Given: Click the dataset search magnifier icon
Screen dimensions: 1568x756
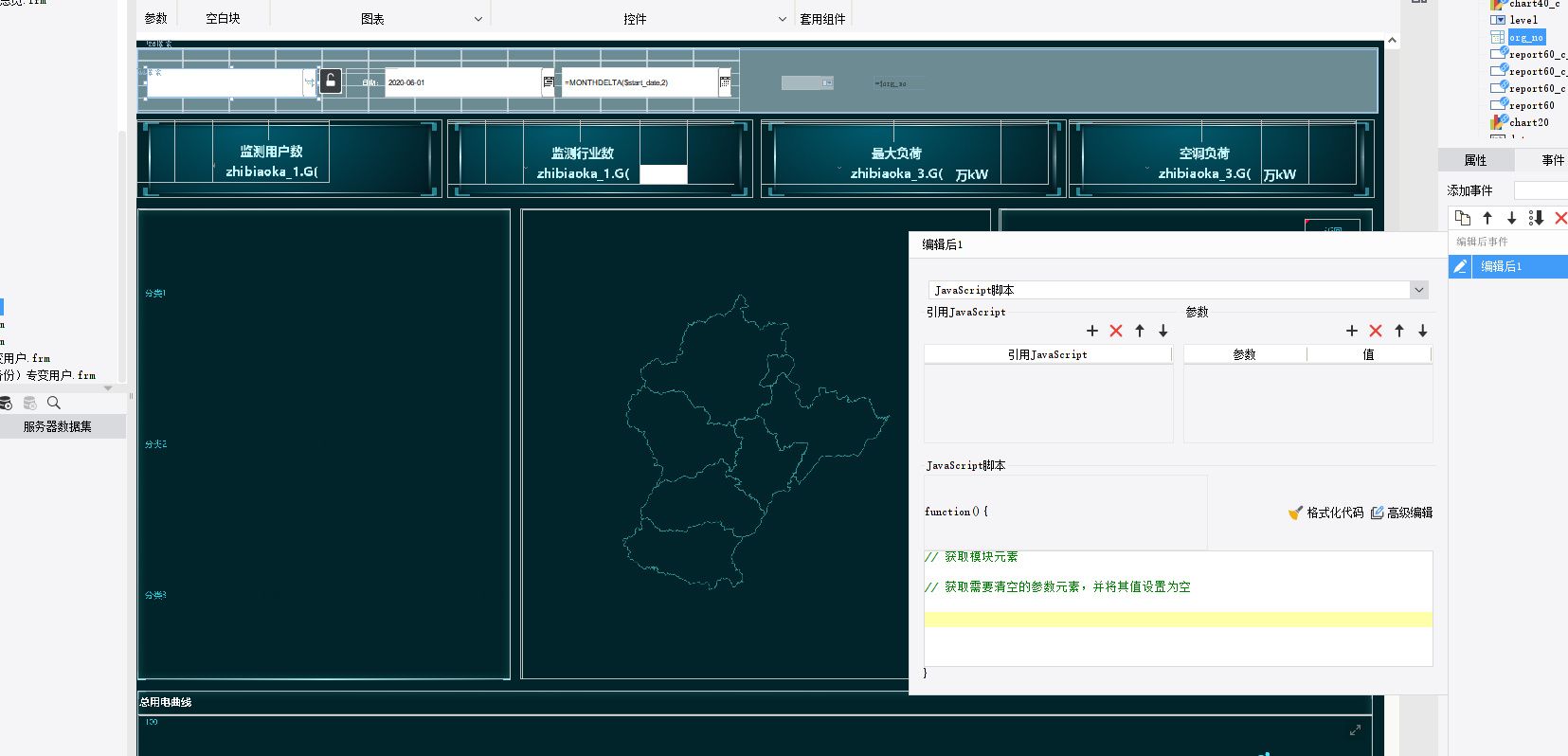Looking at the screenshot, I should point(54,403).
